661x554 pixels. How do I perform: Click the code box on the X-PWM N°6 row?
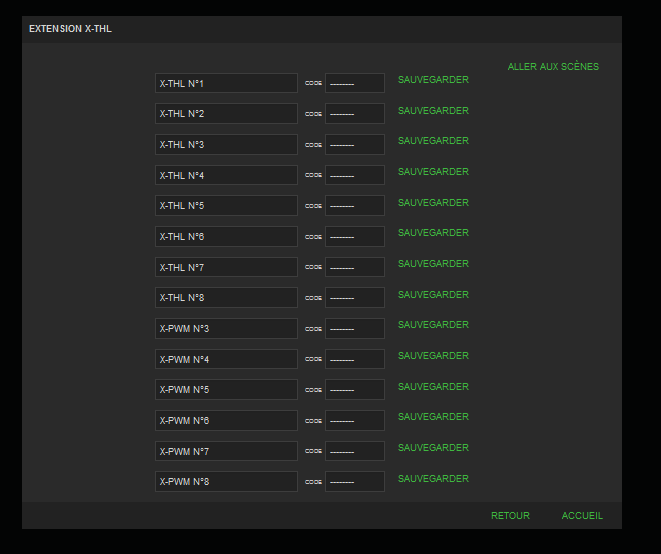355,420
